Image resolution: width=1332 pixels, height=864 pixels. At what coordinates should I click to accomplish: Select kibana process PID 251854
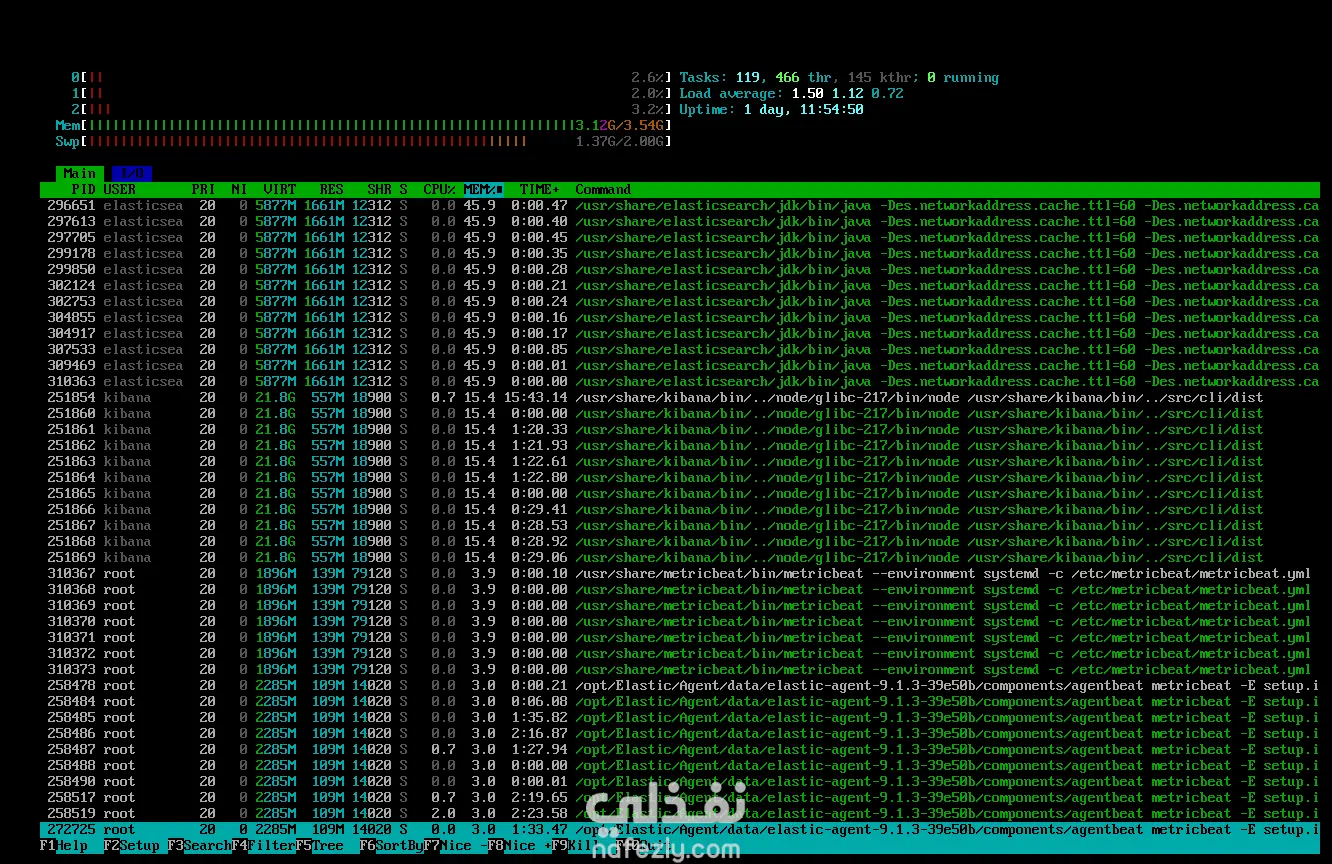pyautogui.click(x=680, y=397)
